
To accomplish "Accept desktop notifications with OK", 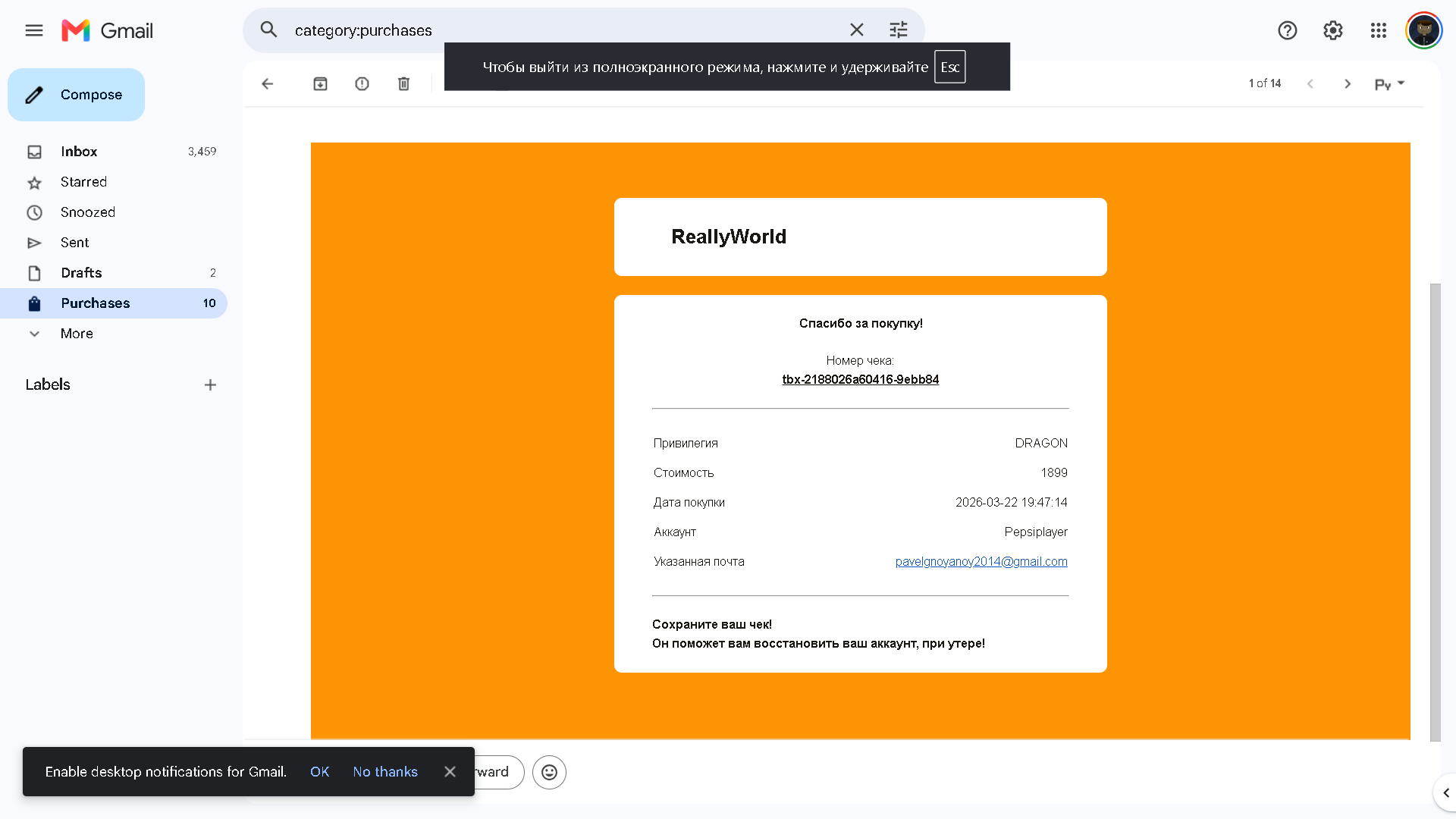I will [x=319, y=771].
